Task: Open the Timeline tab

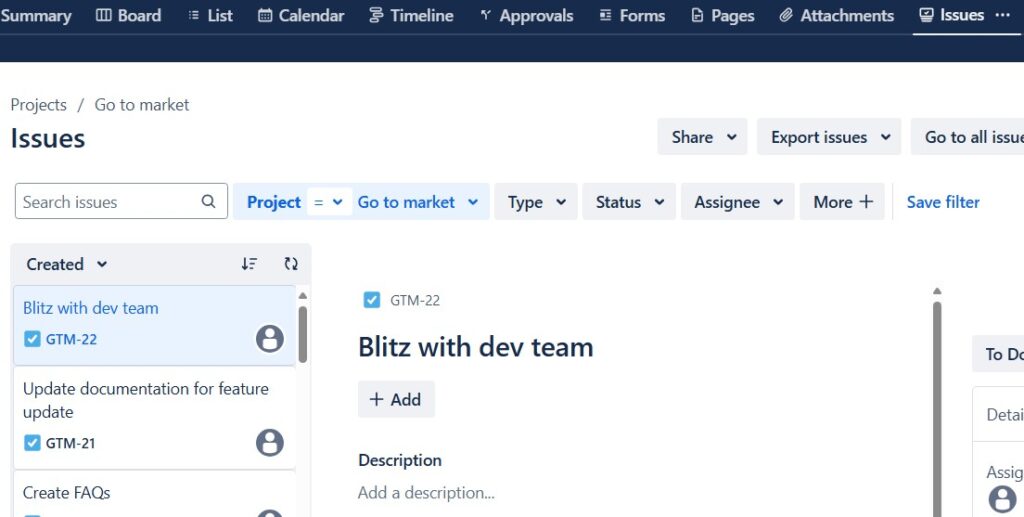Action: coord(411,16)
